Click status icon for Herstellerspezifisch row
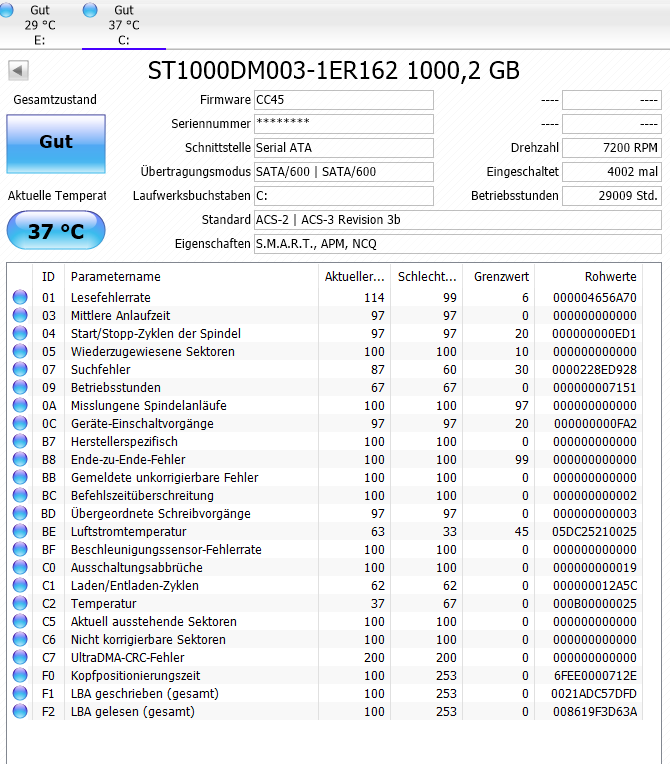The height and width of the screenshot is (764, 670). (20, 441)
